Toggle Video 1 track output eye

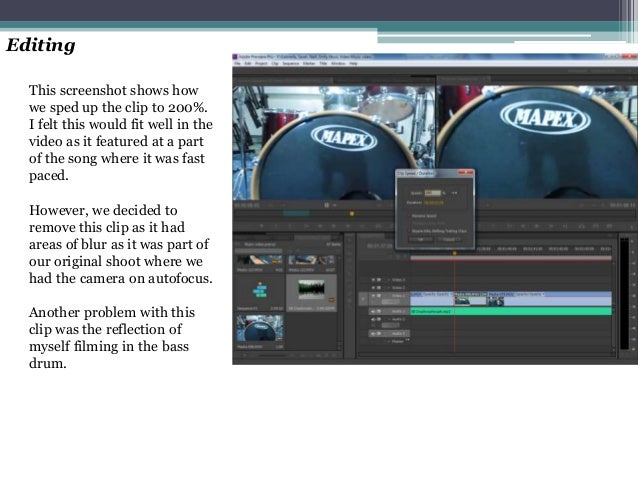[x=373, y=296]
